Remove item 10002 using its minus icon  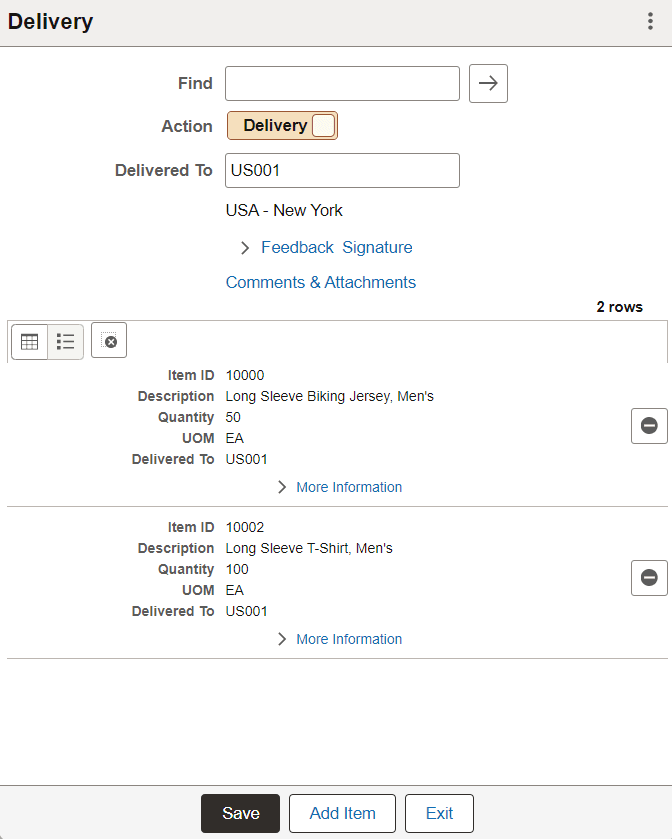click(649, 577)
